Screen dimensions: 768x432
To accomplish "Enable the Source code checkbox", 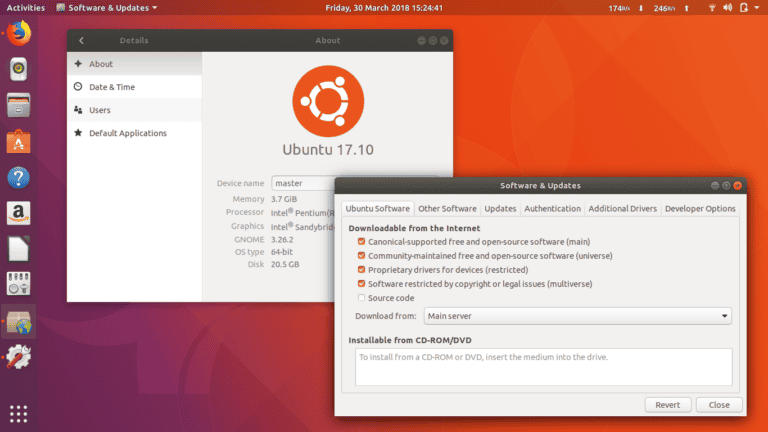I will pos(361,298).
